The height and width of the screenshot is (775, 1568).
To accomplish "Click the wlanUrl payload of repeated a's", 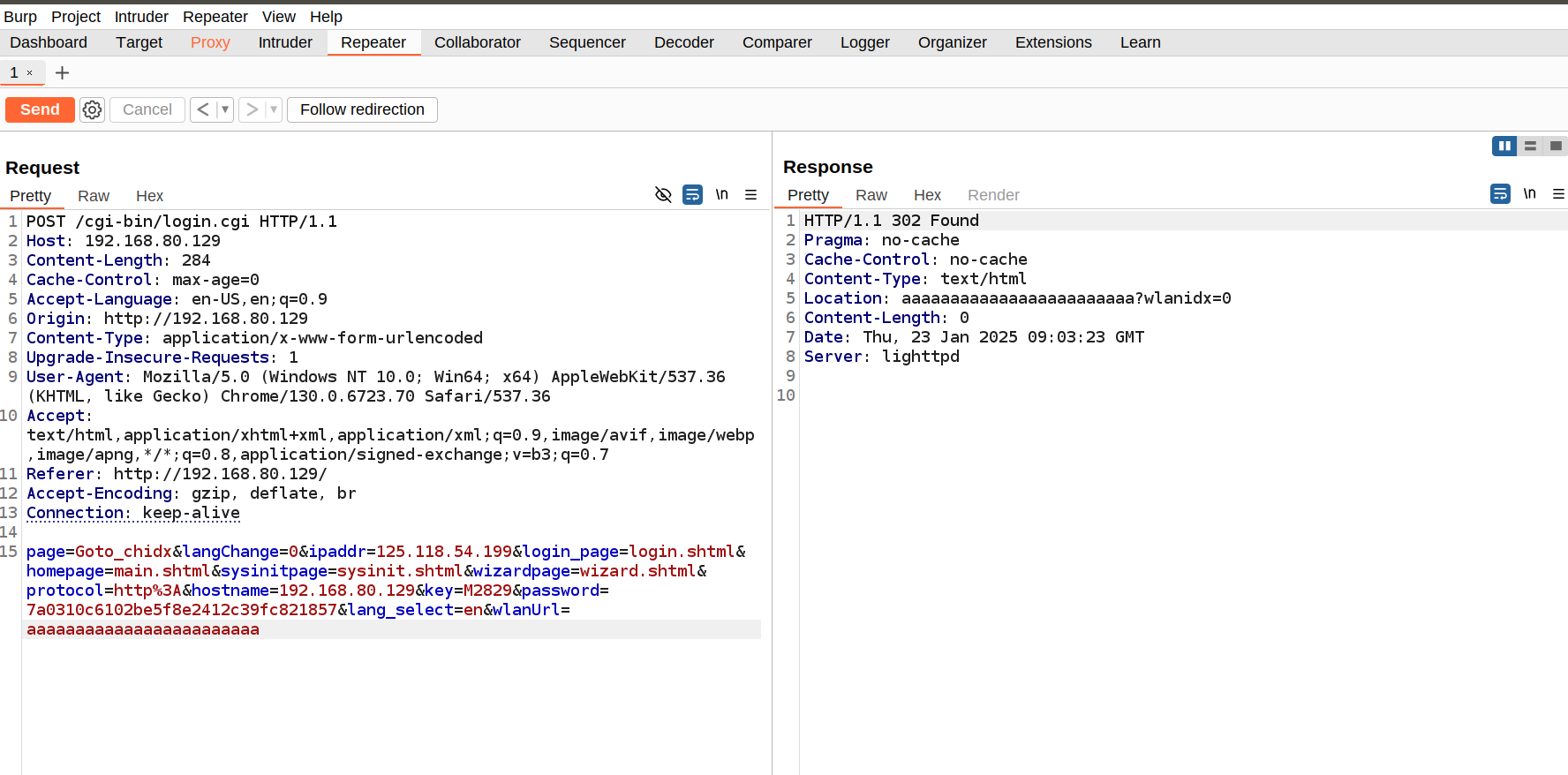I will point(143,629).
